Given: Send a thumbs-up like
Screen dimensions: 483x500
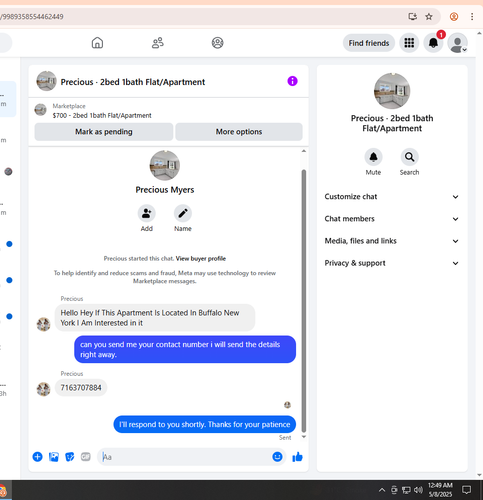Looking at the screenshot, I should [297, 457].
